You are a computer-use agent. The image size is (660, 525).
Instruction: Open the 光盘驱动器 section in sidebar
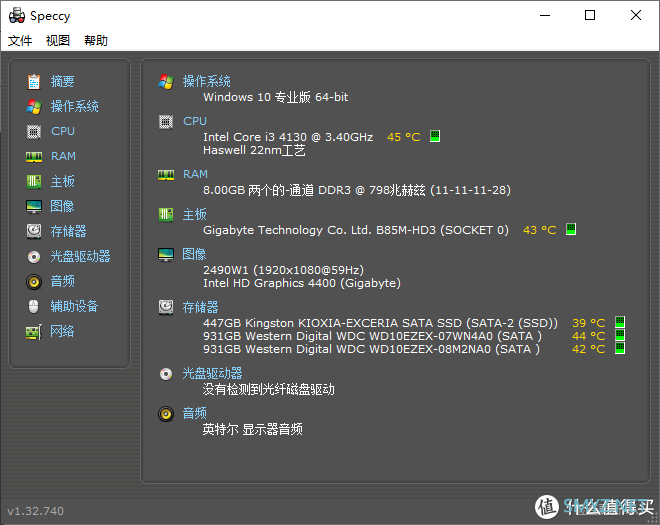[x=80, y=256]
